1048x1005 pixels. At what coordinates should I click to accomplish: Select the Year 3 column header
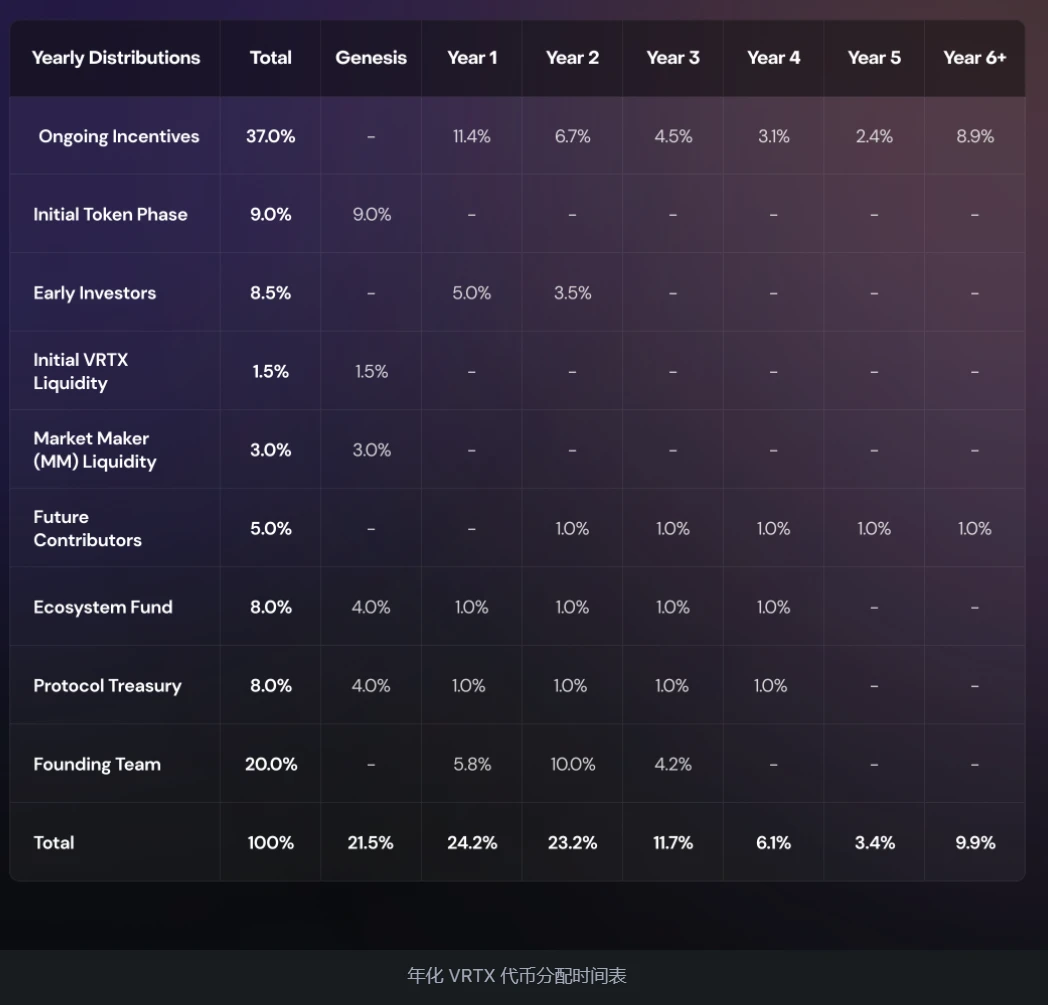[x=673, y=58]
